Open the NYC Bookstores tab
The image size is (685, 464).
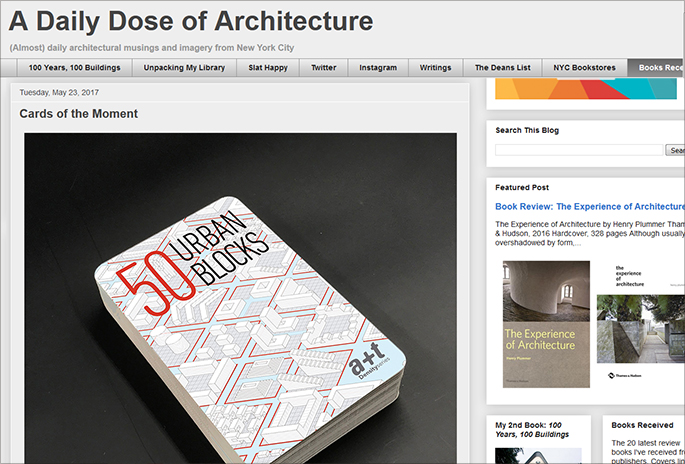[x=584, y=68]
